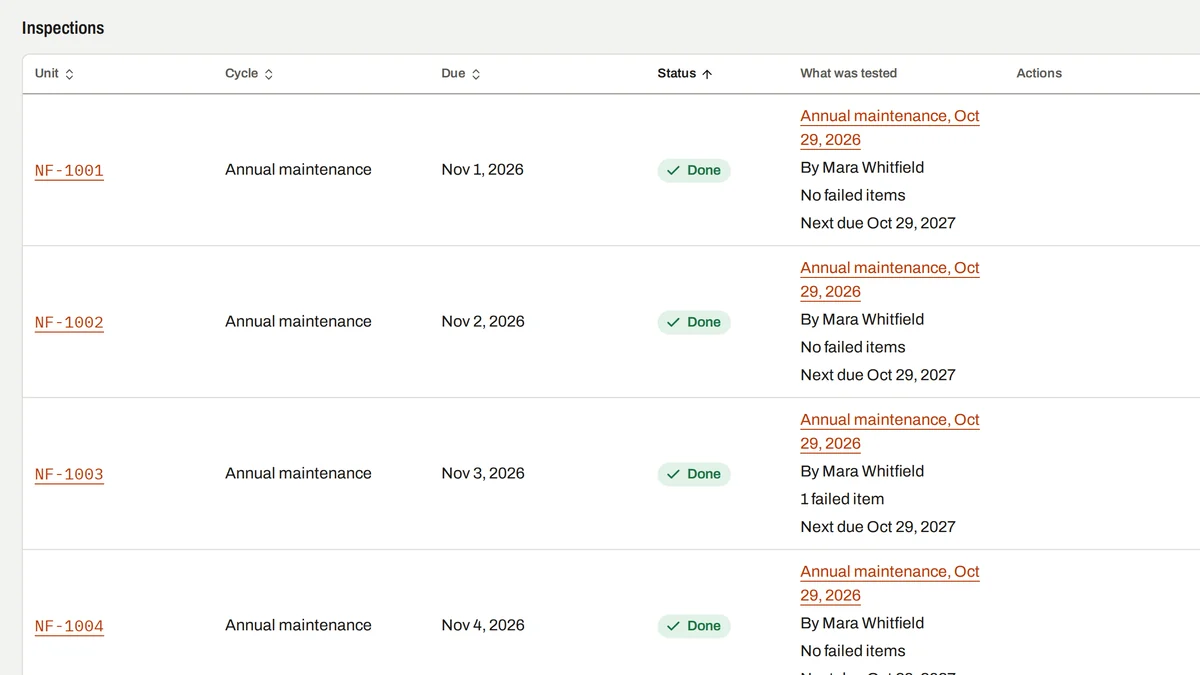Click the Status ascending arrow icon
Image resolution: width=1200 pixels, height=675 pixels.
[707, 74]
